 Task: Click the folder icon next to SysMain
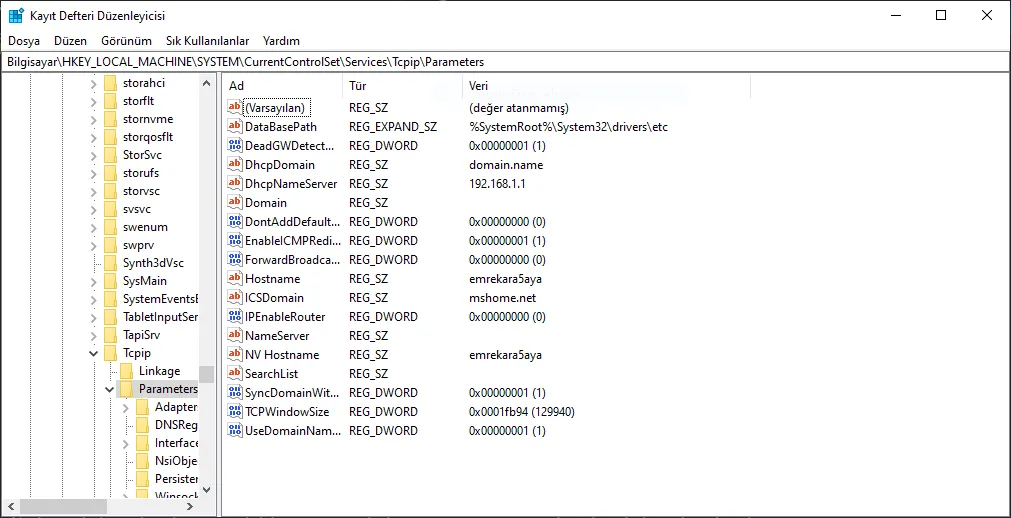[x=111, y=281]
